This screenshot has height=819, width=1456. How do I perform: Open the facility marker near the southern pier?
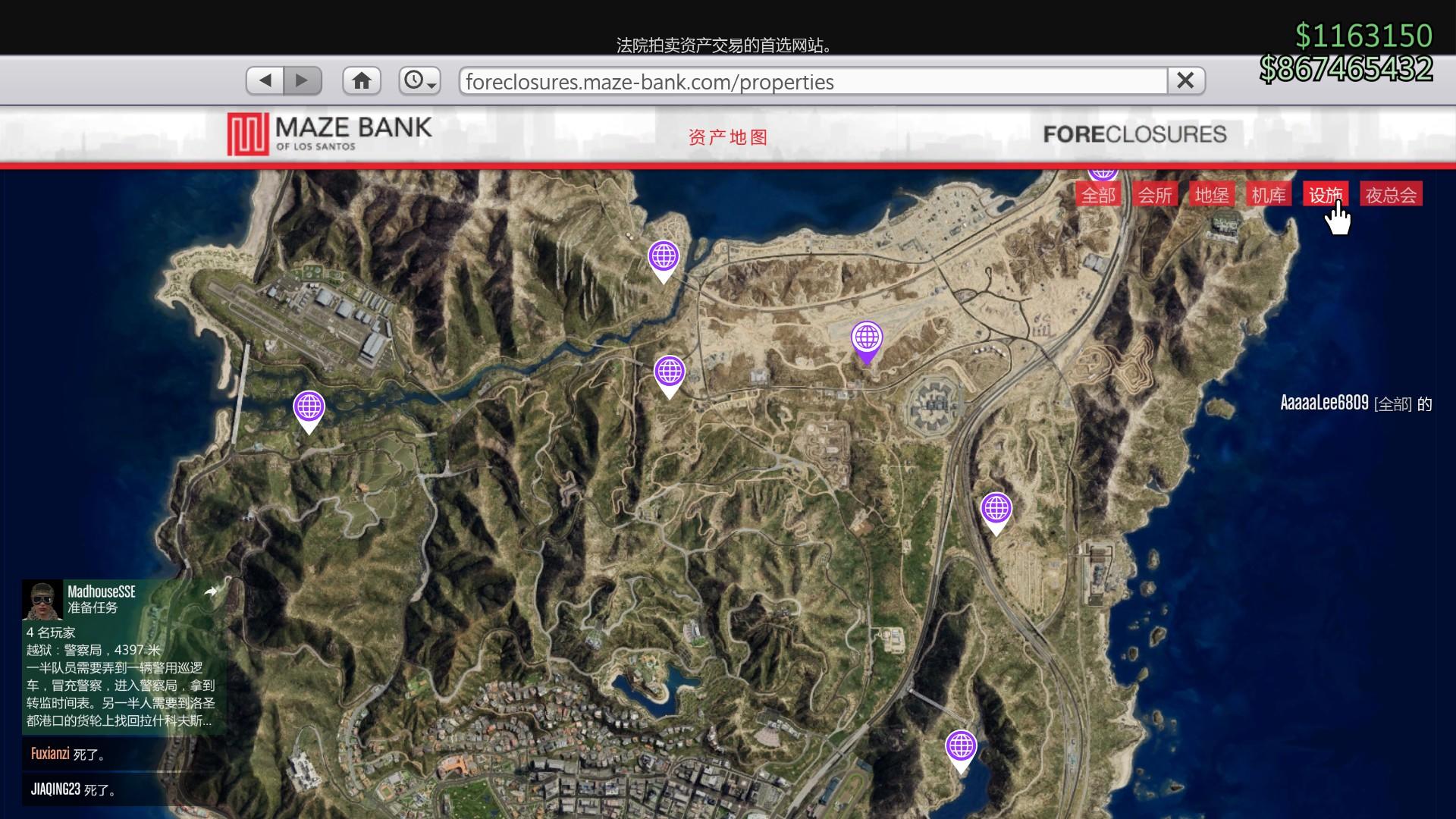(x=960, y=747)
